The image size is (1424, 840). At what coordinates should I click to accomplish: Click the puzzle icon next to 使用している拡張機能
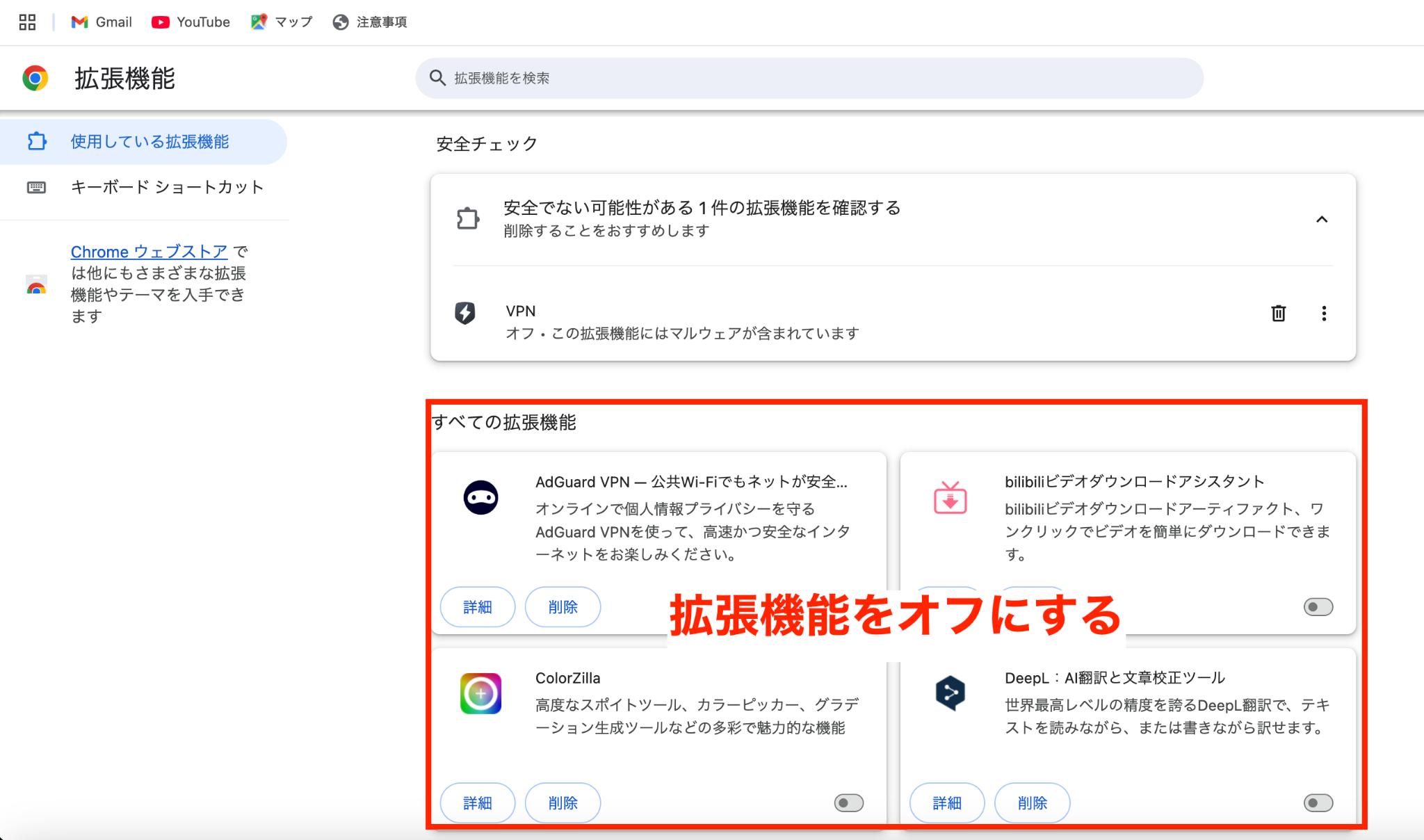(x=37, y=142)
